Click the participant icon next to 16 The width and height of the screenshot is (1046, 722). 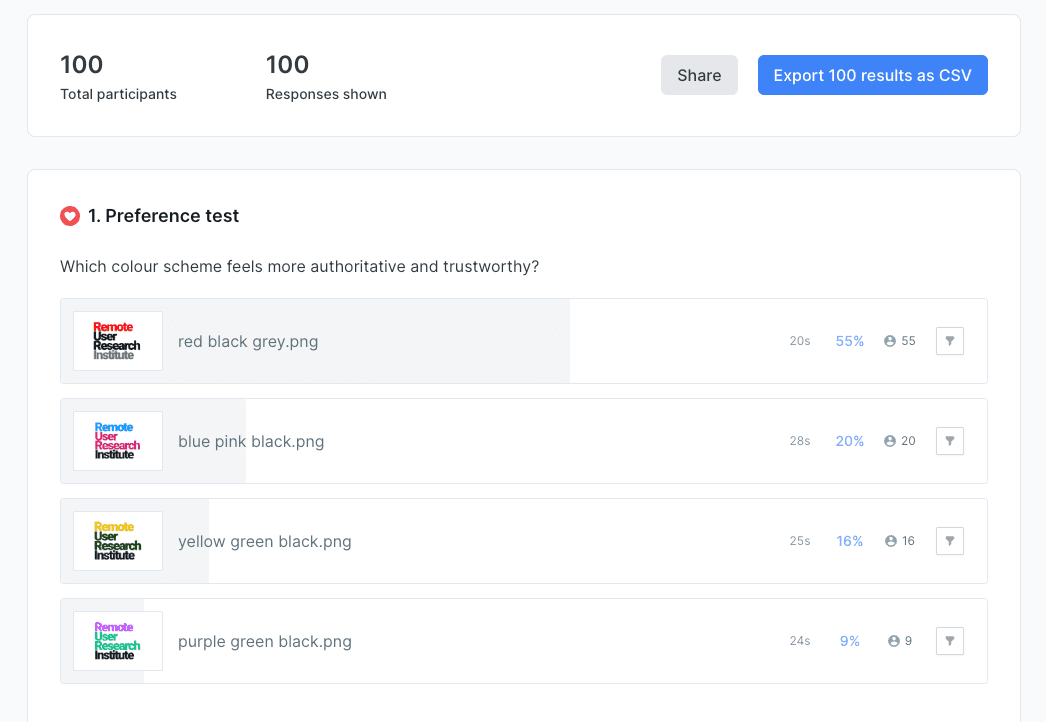coord(889,540)
